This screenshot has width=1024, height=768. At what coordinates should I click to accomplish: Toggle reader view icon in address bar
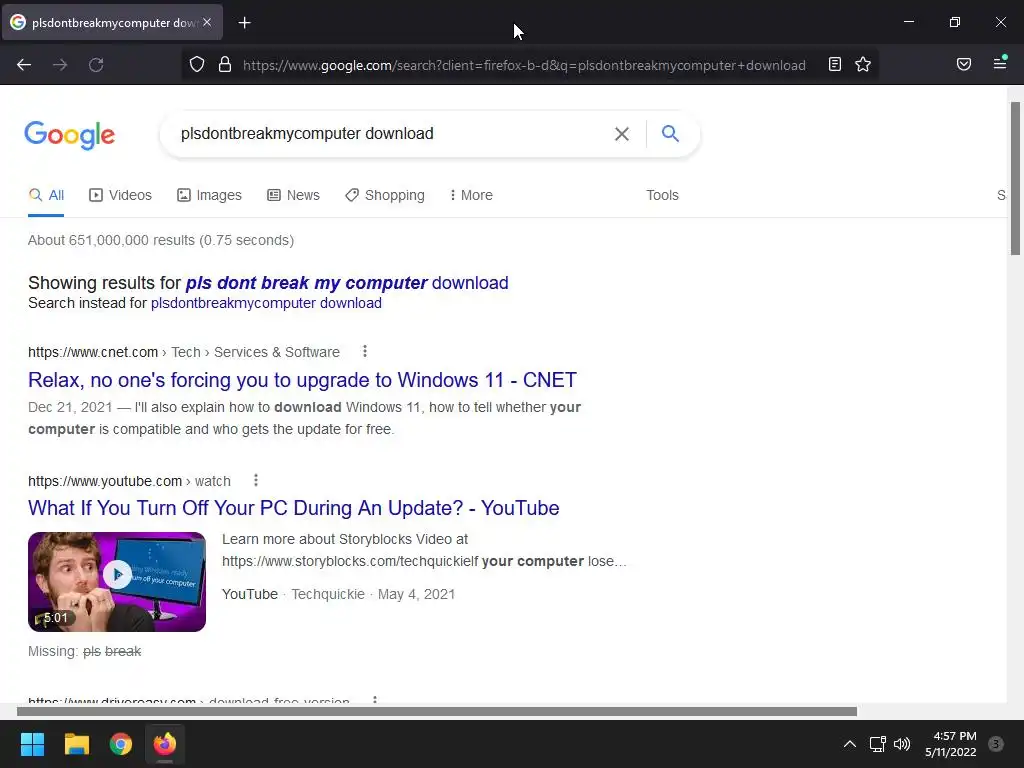pos(835,64)
